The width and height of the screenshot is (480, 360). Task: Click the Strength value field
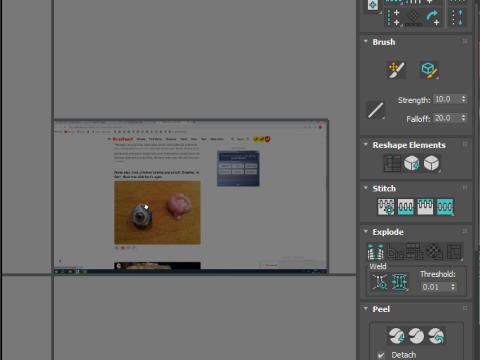447,99
